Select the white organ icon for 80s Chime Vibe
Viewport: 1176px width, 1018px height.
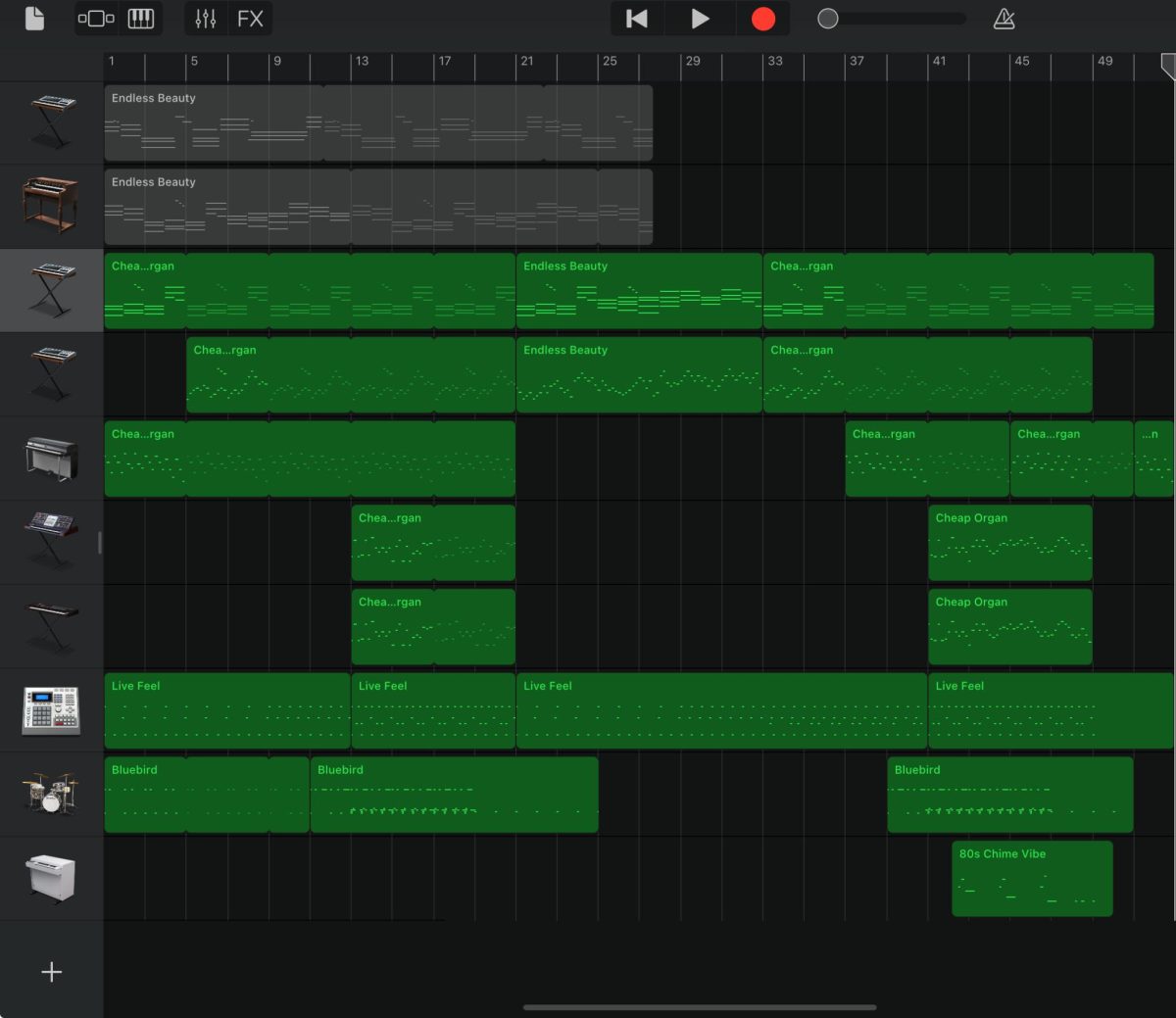tap(51, 878)
